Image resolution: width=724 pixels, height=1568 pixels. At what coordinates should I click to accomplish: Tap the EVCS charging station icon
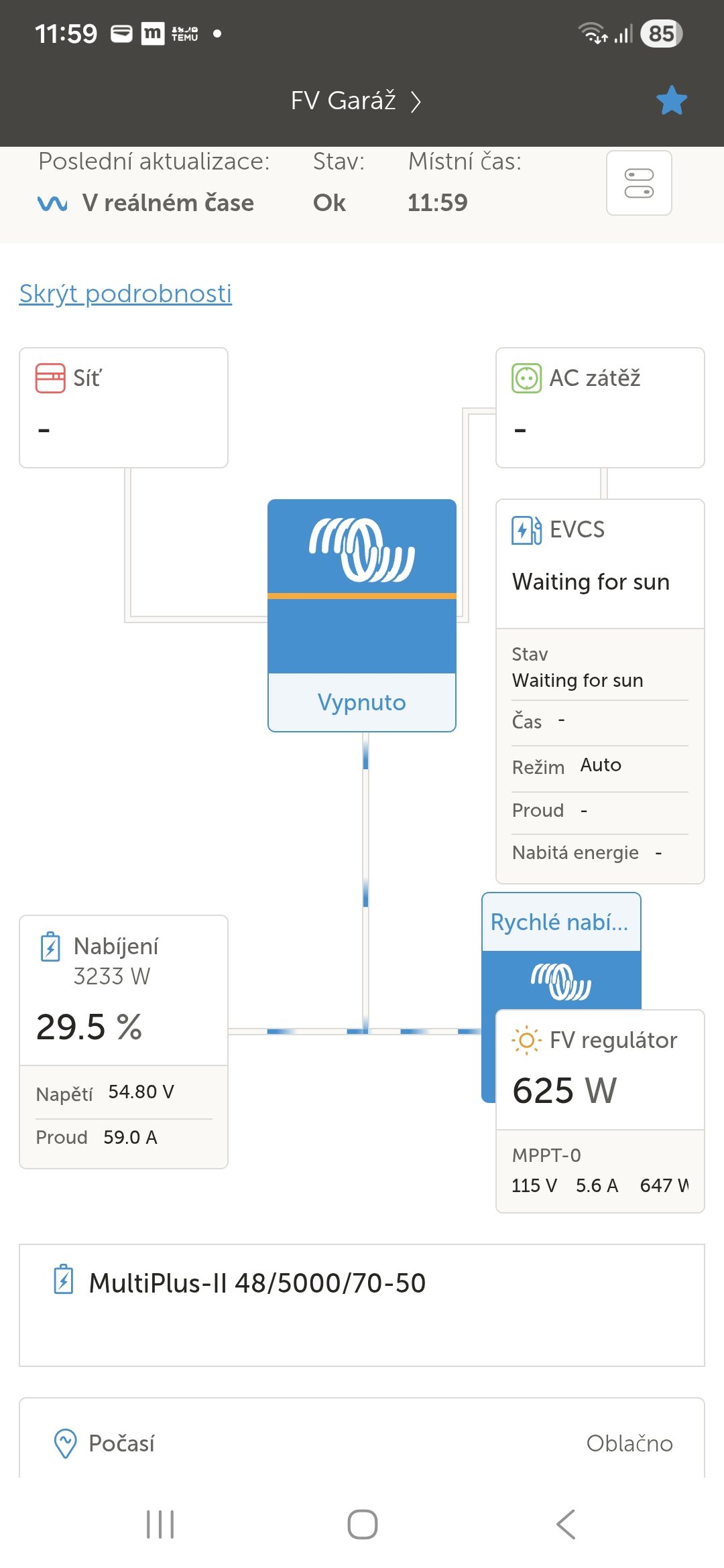(526, 530)
